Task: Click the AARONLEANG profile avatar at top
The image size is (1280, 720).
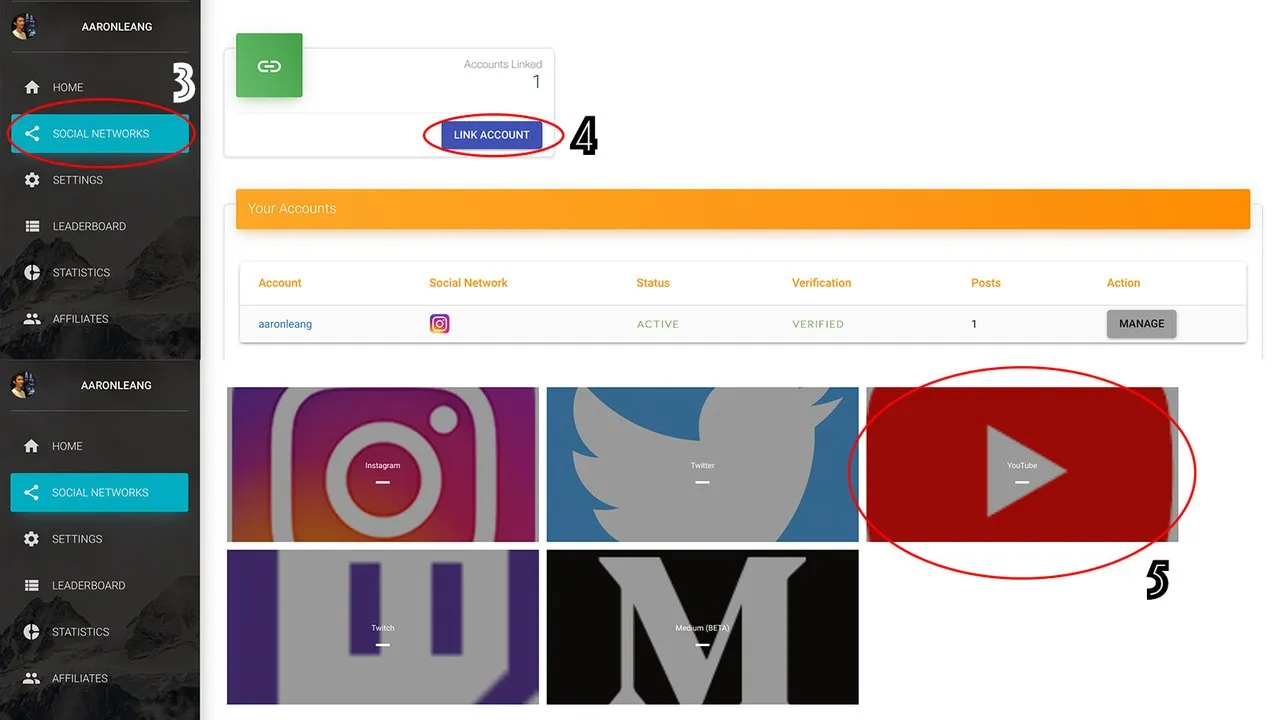Action: coord(24,26)
